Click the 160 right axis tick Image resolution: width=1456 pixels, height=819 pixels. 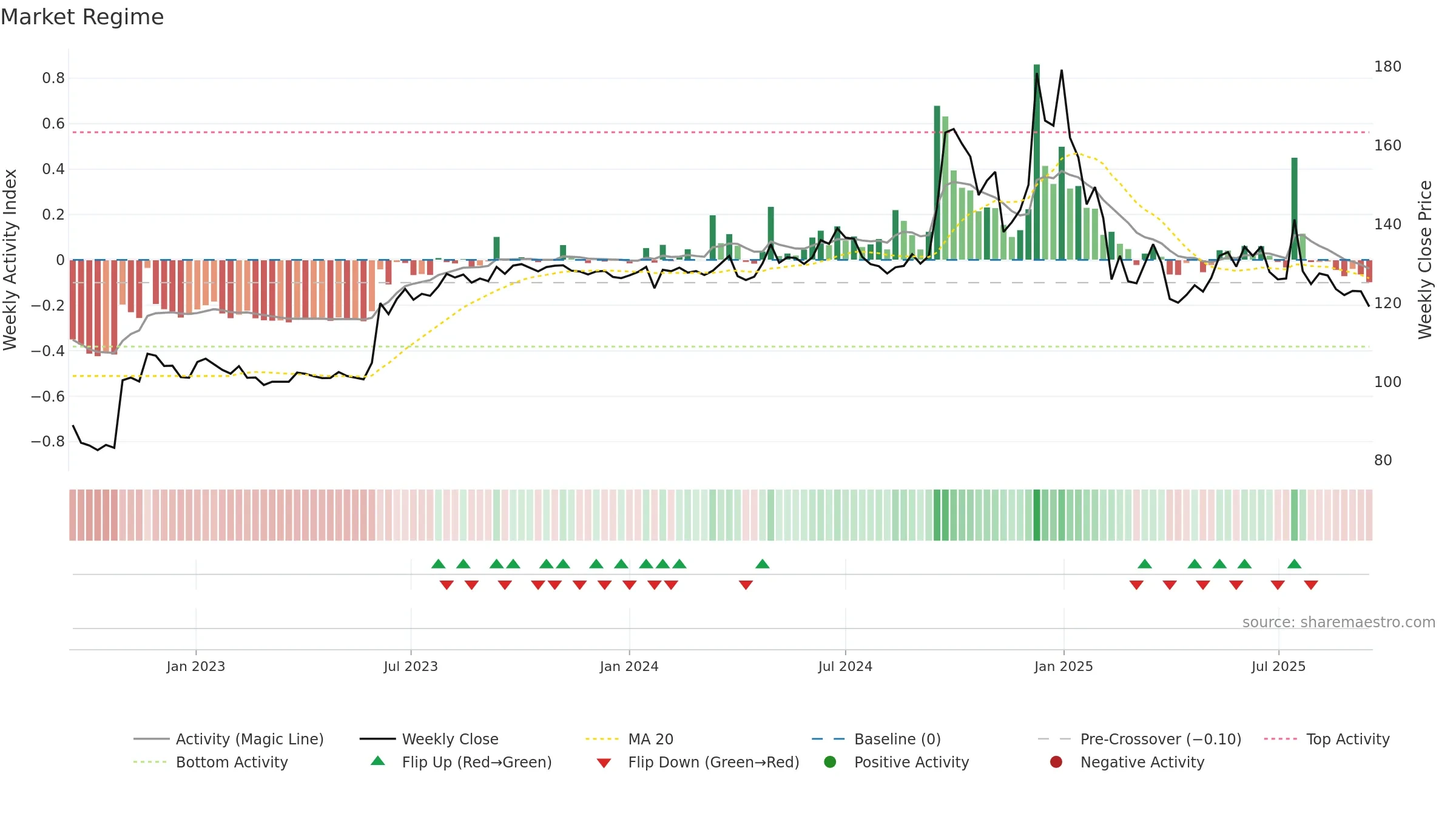coord(1388,146)
